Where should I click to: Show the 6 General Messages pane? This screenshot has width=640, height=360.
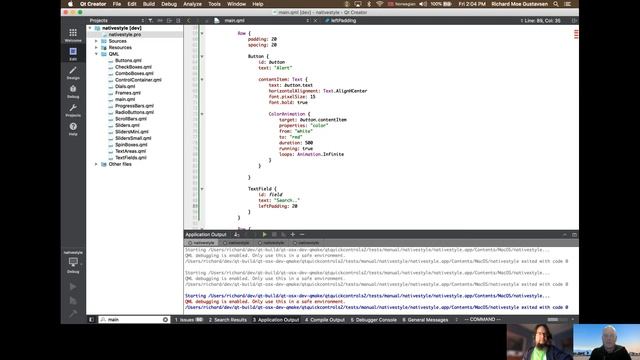425,320
